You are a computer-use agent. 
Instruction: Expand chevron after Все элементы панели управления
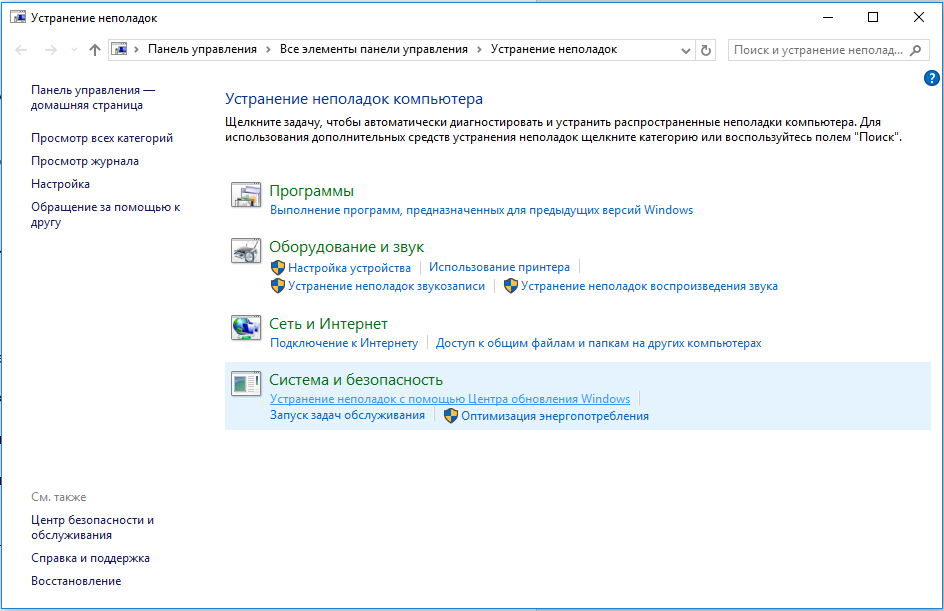(479, 49)
